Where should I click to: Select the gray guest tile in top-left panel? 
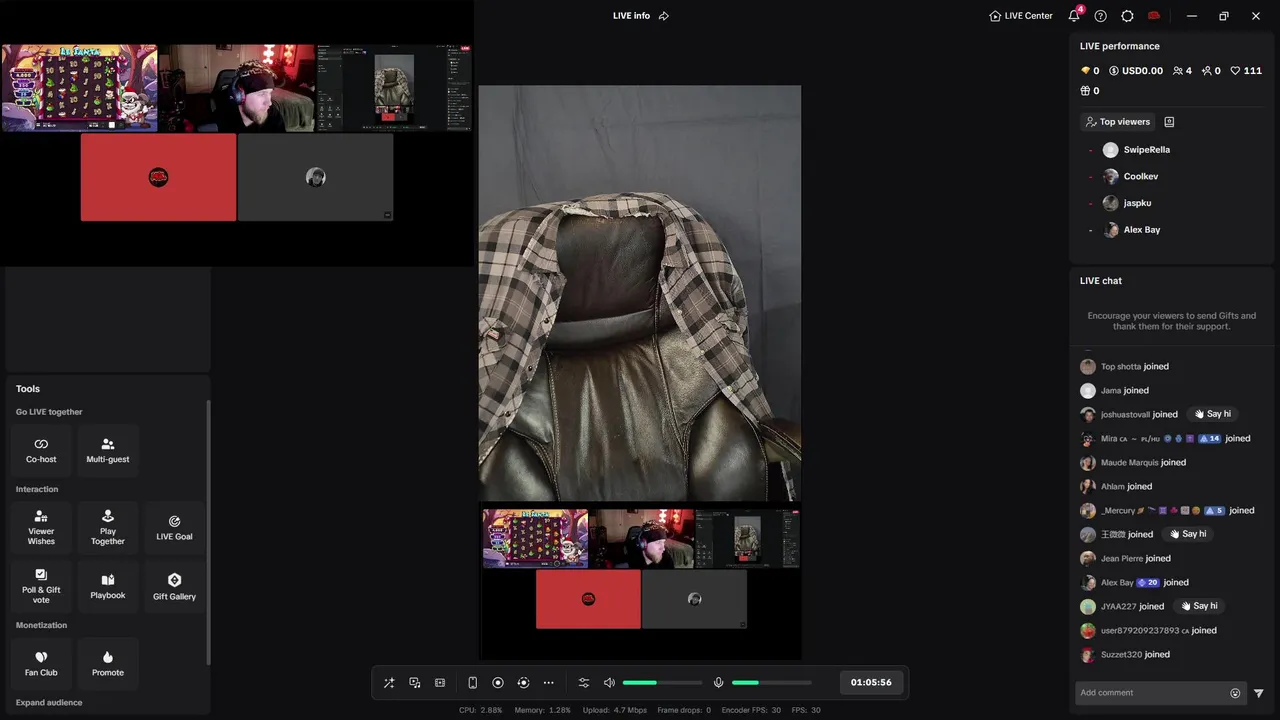click(315, 177)
